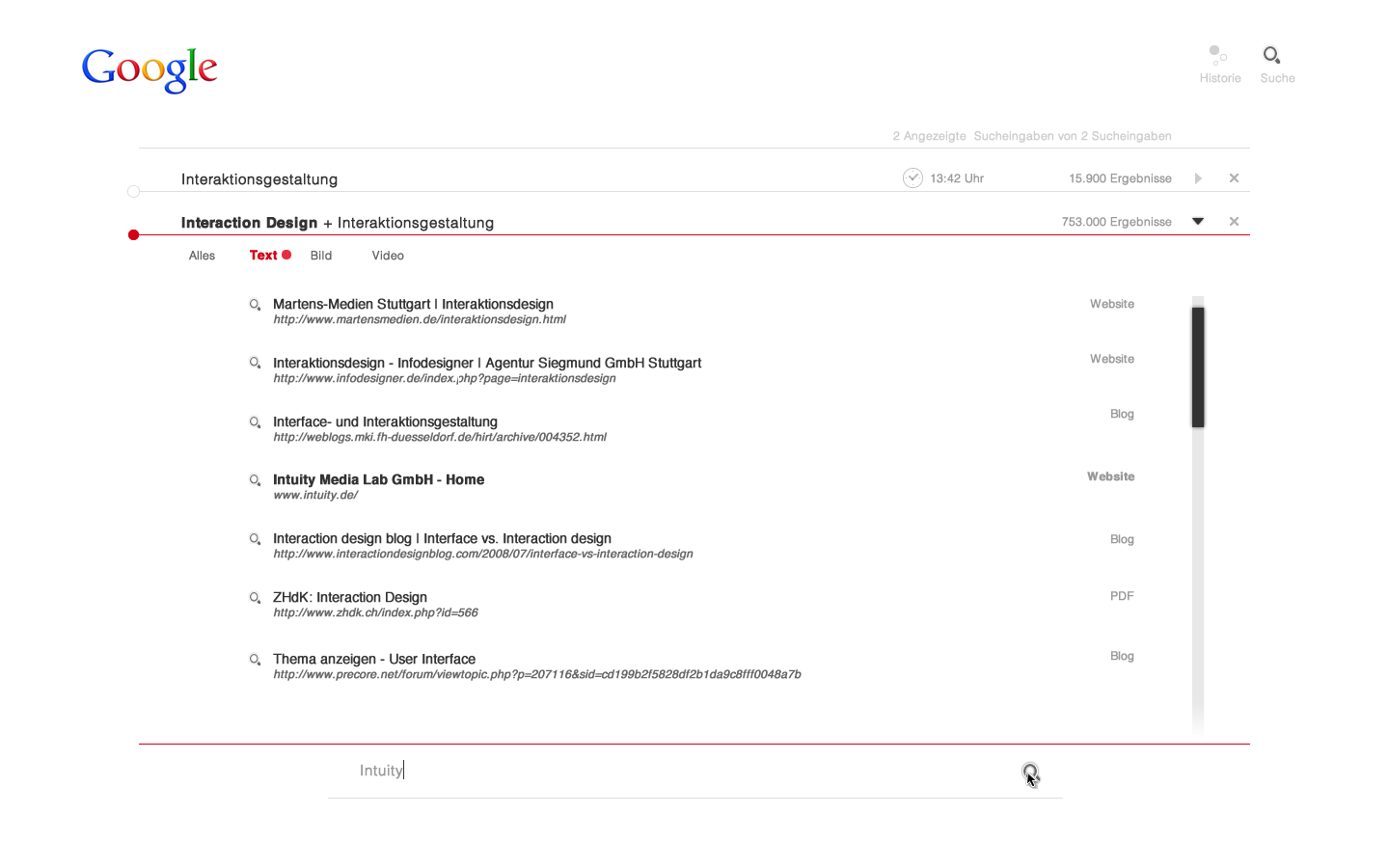Open Interaktionsdesign - Infodesigner Agentur Siegmund result

pos(487,363)
